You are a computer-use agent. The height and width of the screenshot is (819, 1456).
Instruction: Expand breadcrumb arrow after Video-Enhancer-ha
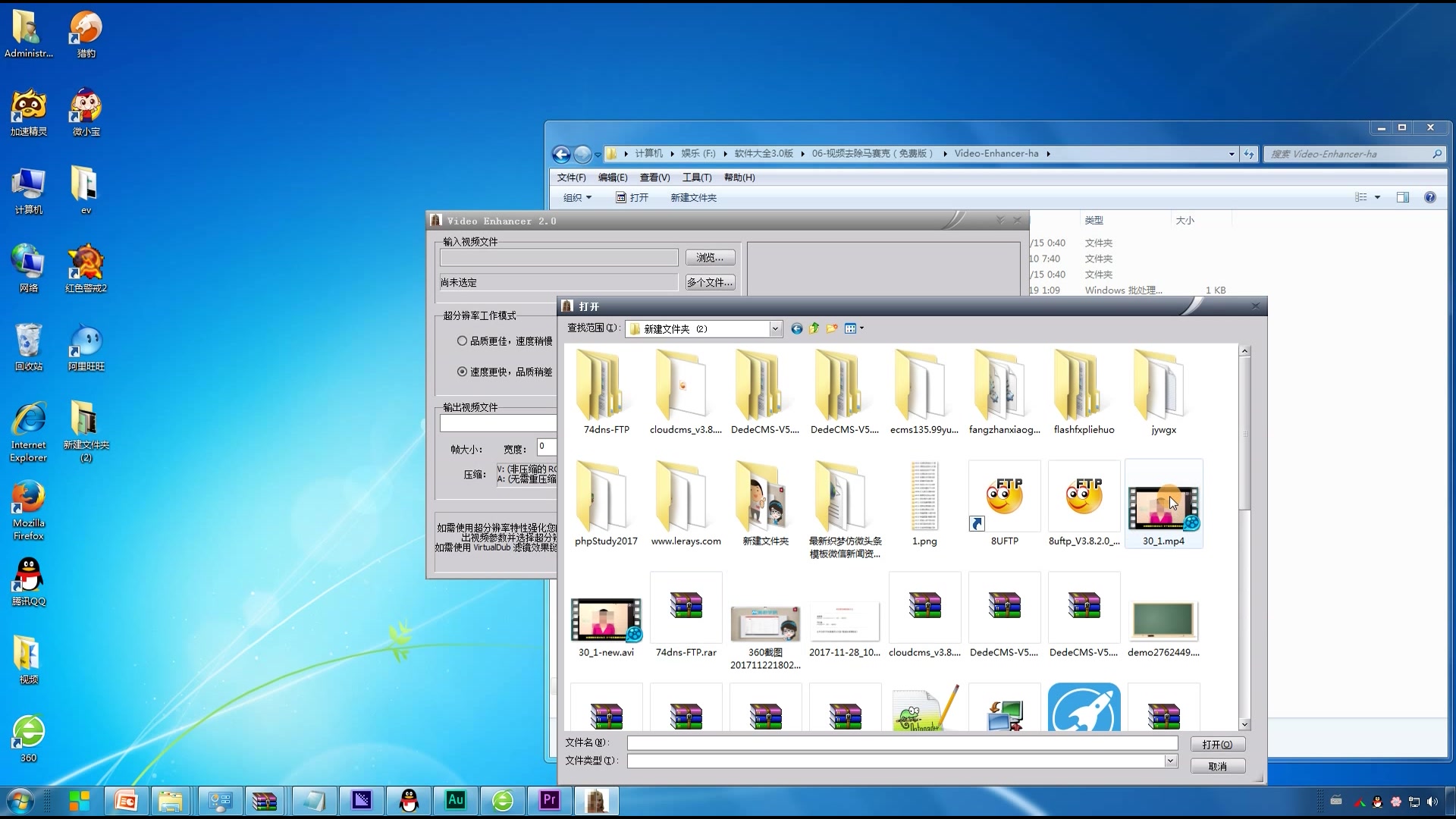[x=1049, y=154]
